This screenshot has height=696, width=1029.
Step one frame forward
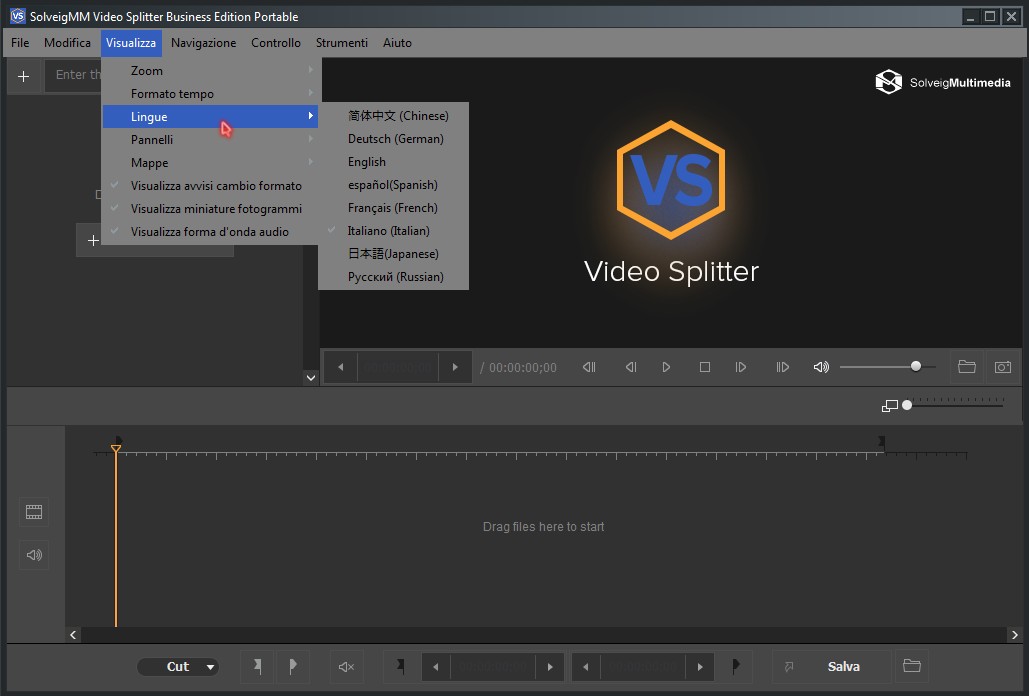click(741, 367)
